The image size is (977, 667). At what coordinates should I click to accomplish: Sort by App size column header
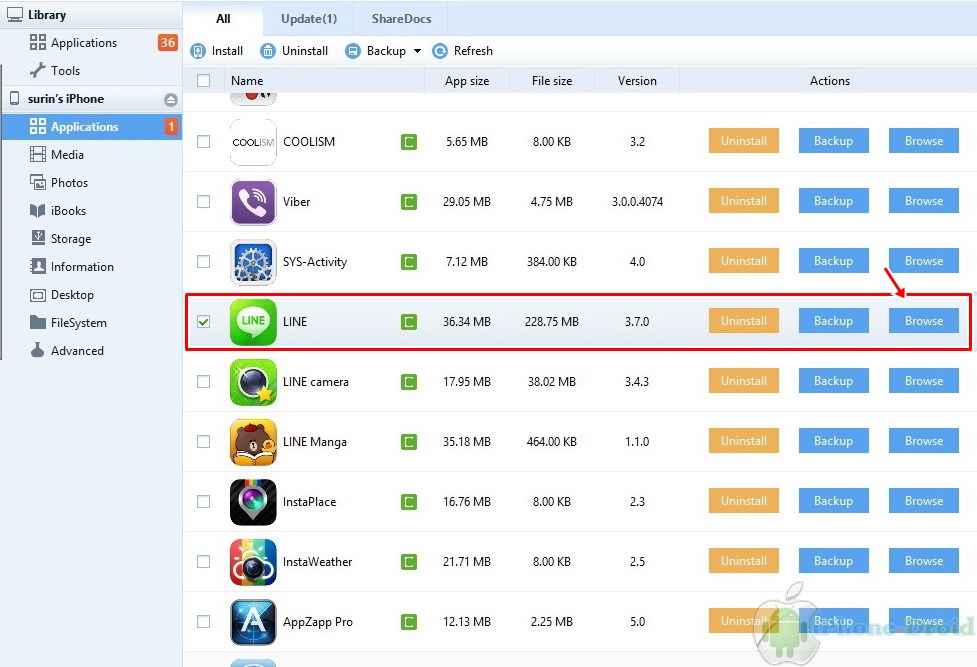pos(467,80)
